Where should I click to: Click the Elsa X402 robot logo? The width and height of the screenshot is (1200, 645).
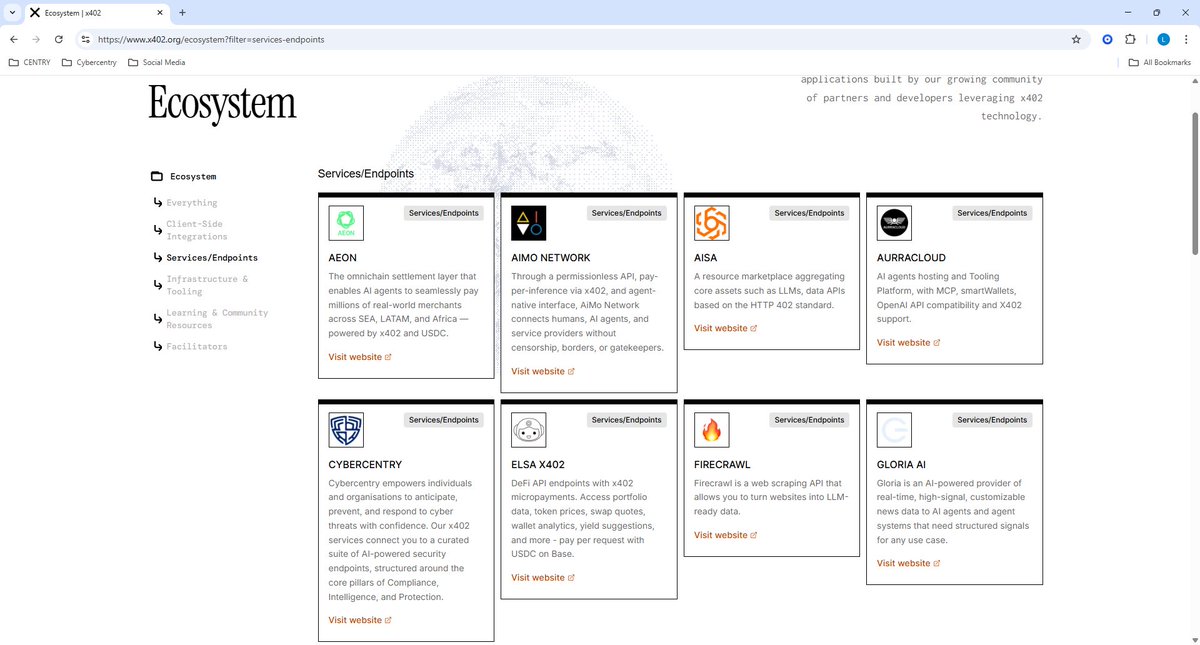[528, 430]
